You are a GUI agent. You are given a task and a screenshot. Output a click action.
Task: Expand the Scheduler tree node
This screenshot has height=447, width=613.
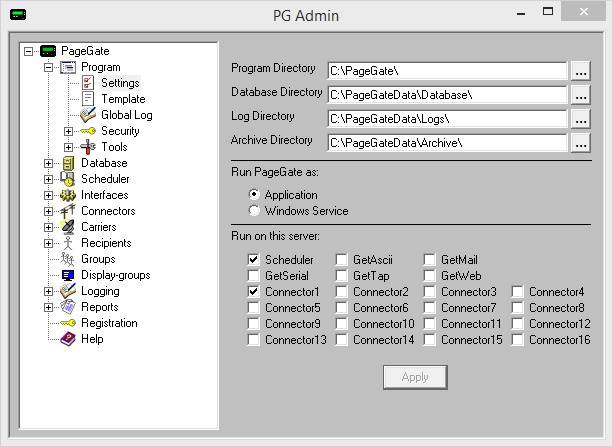click(x=48, y=179)
